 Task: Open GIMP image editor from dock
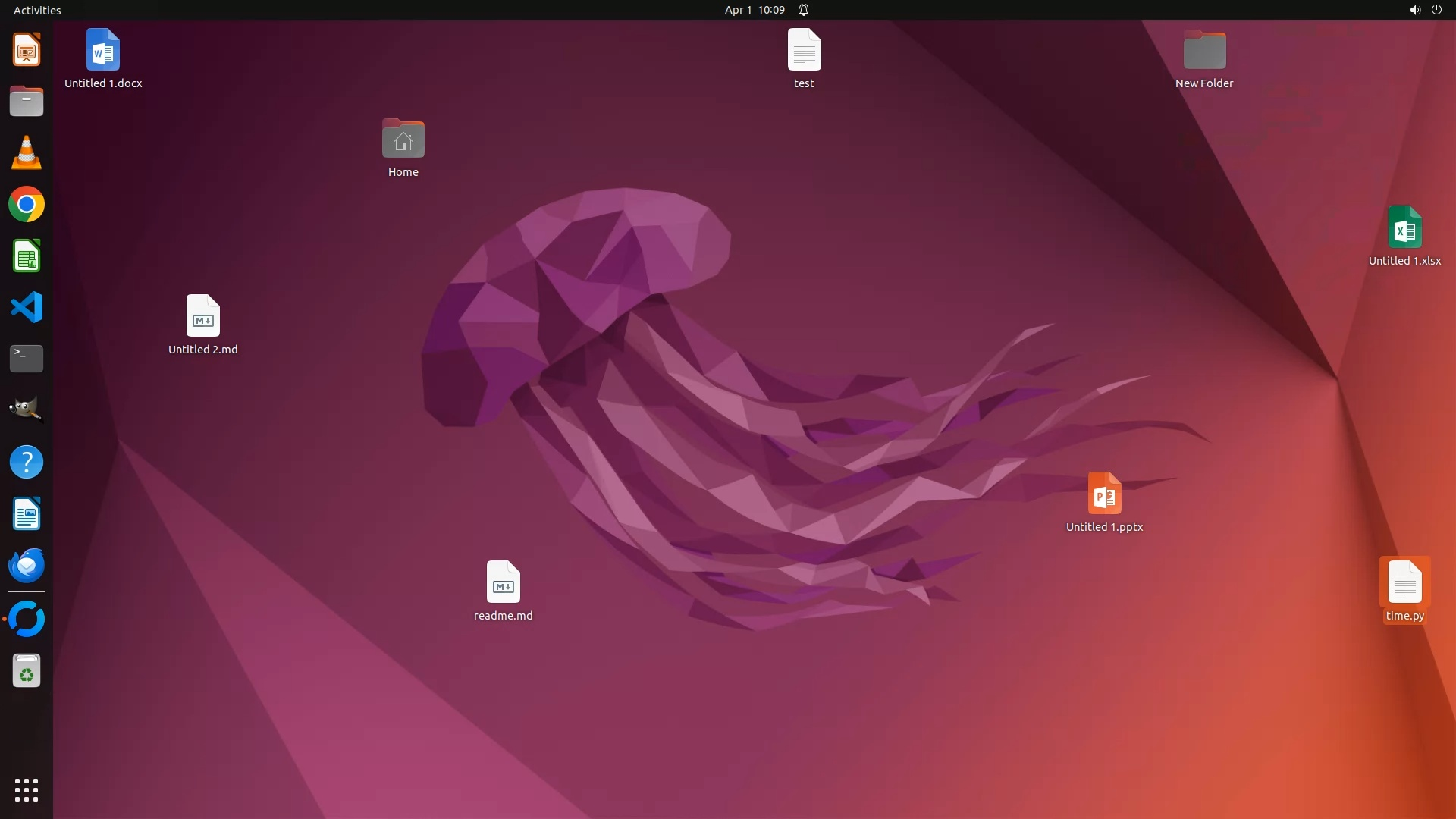pyautogui.click(x=27, y=410)
